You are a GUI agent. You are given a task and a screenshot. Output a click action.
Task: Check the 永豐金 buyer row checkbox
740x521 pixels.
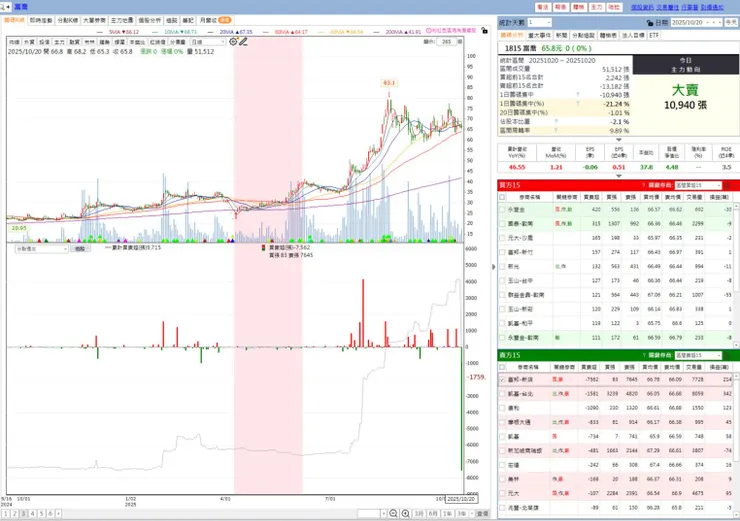pyautogui.click(x=502, y=209)
